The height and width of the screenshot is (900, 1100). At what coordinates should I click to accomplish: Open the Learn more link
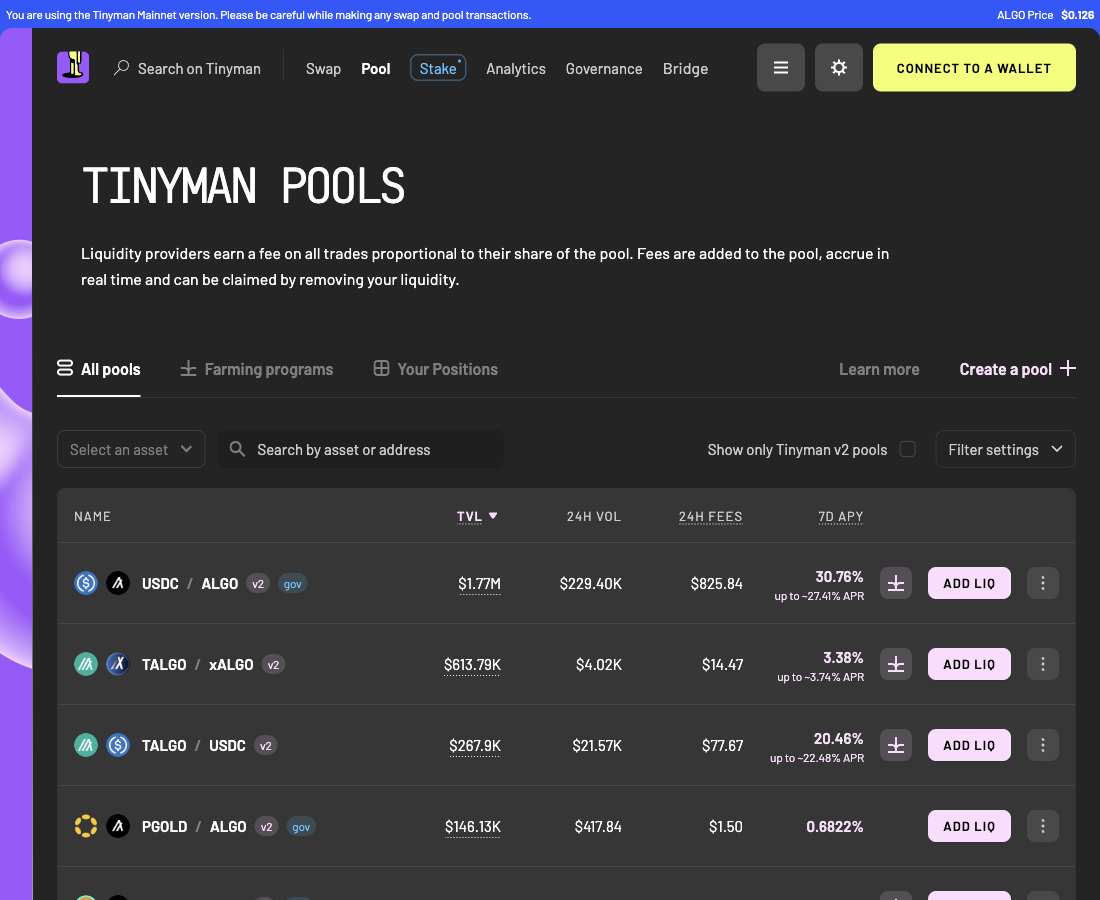879,369
